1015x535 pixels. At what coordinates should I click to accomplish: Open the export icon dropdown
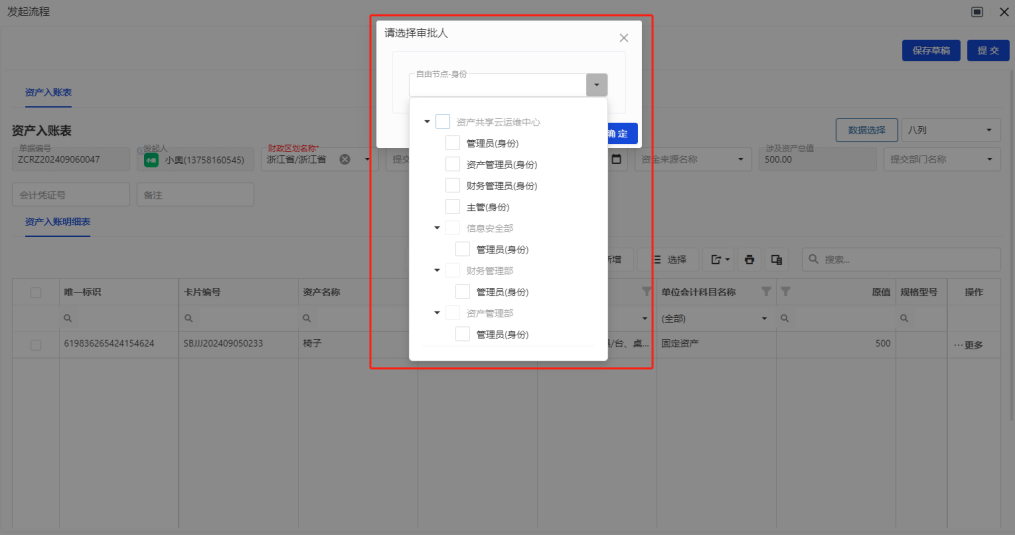click(x=719, y=260)
